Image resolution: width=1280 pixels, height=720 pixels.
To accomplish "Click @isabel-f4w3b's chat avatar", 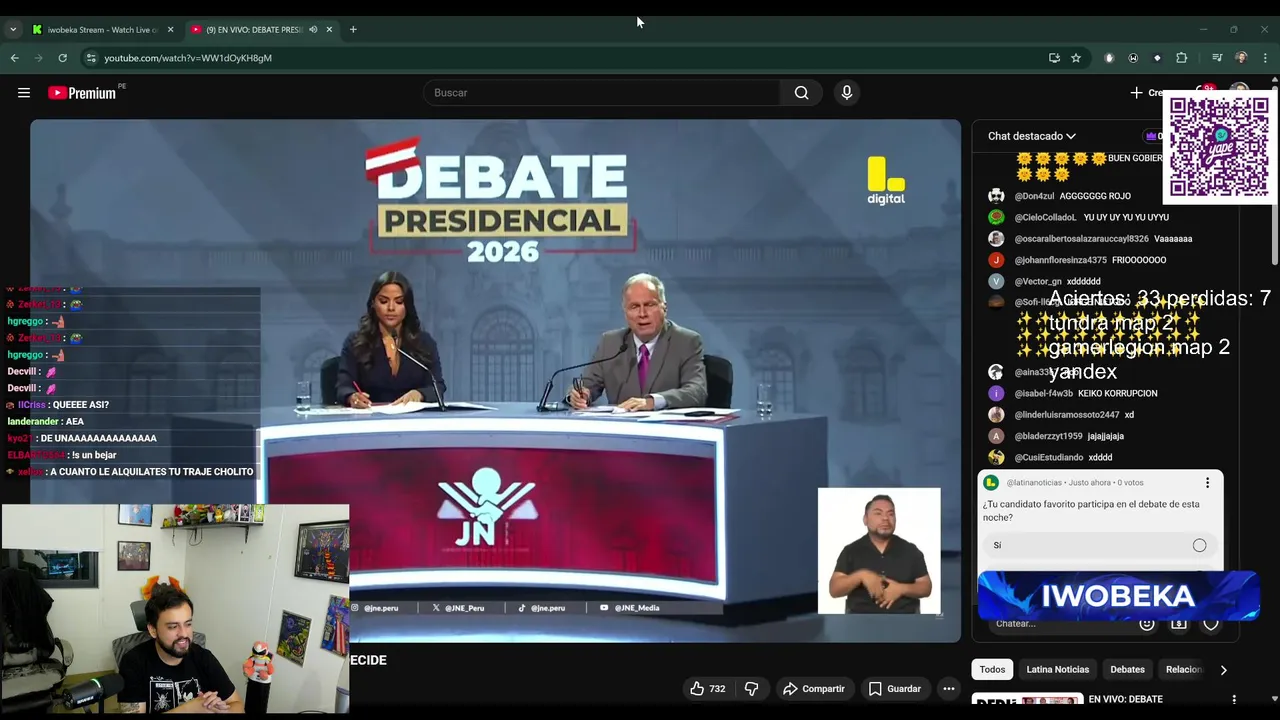I will tap(996, 393).
